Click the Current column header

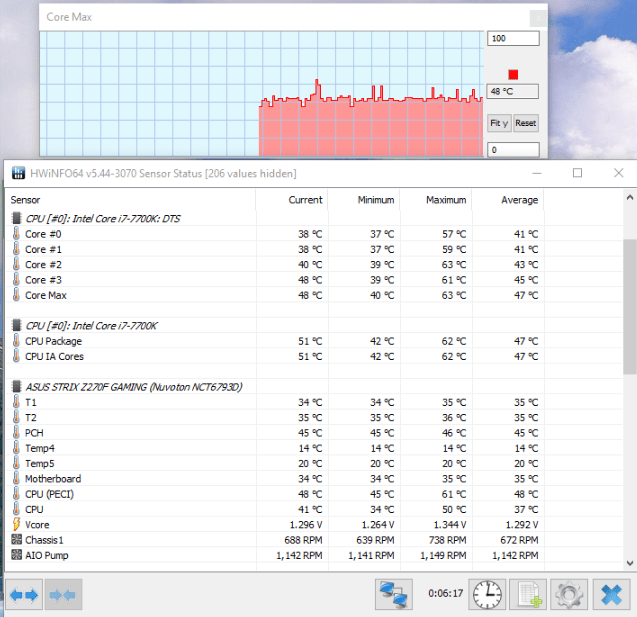292,200
